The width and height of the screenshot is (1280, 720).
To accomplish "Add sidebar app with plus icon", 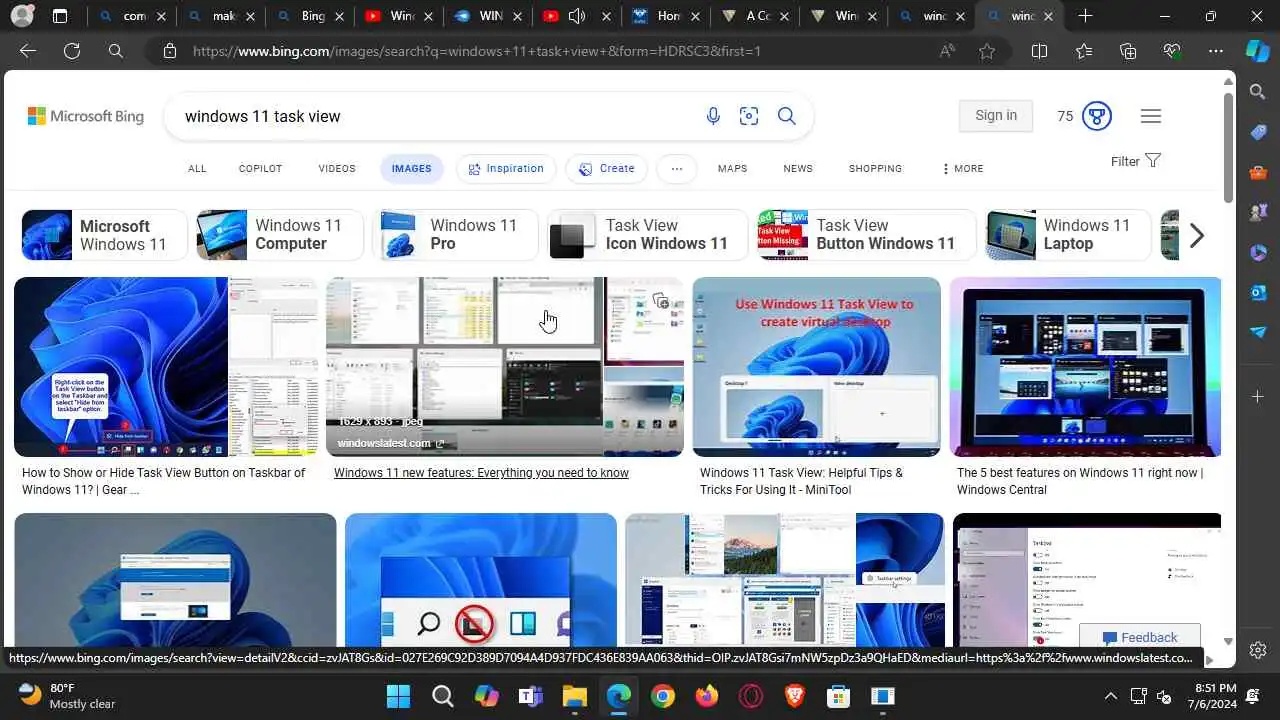I will (x=1258, y=397).
